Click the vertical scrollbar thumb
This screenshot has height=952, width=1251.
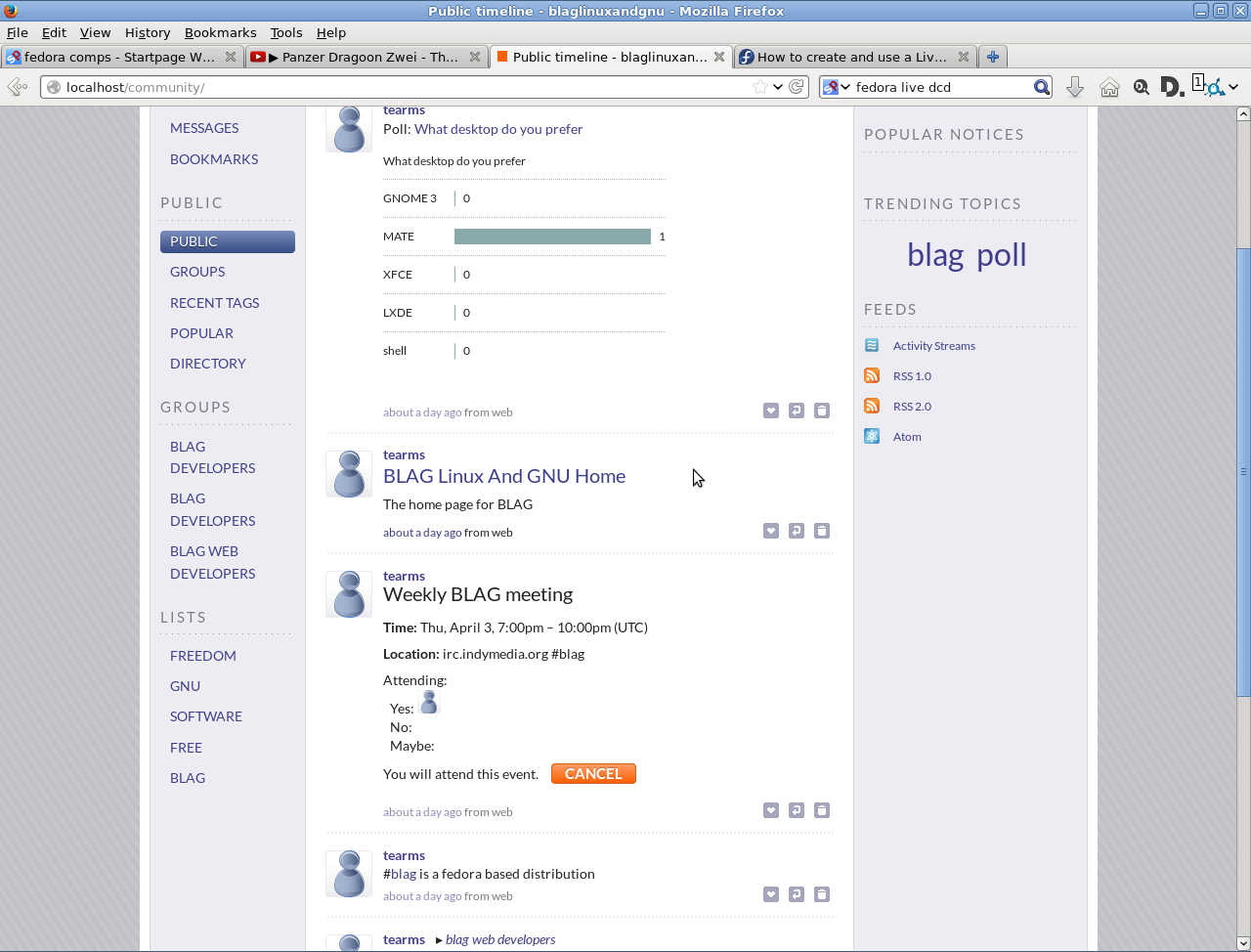pos(1243,473)
